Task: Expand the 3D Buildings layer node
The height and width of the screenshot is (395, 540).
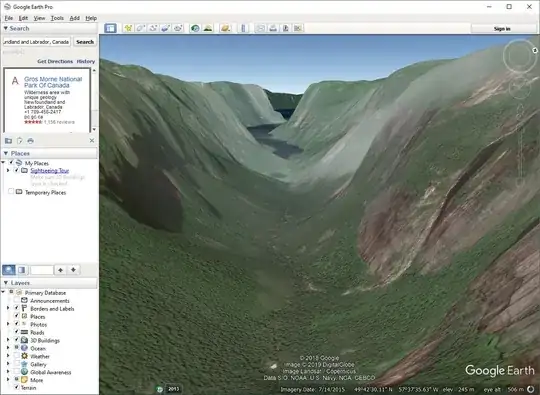Action: point(8,340)
